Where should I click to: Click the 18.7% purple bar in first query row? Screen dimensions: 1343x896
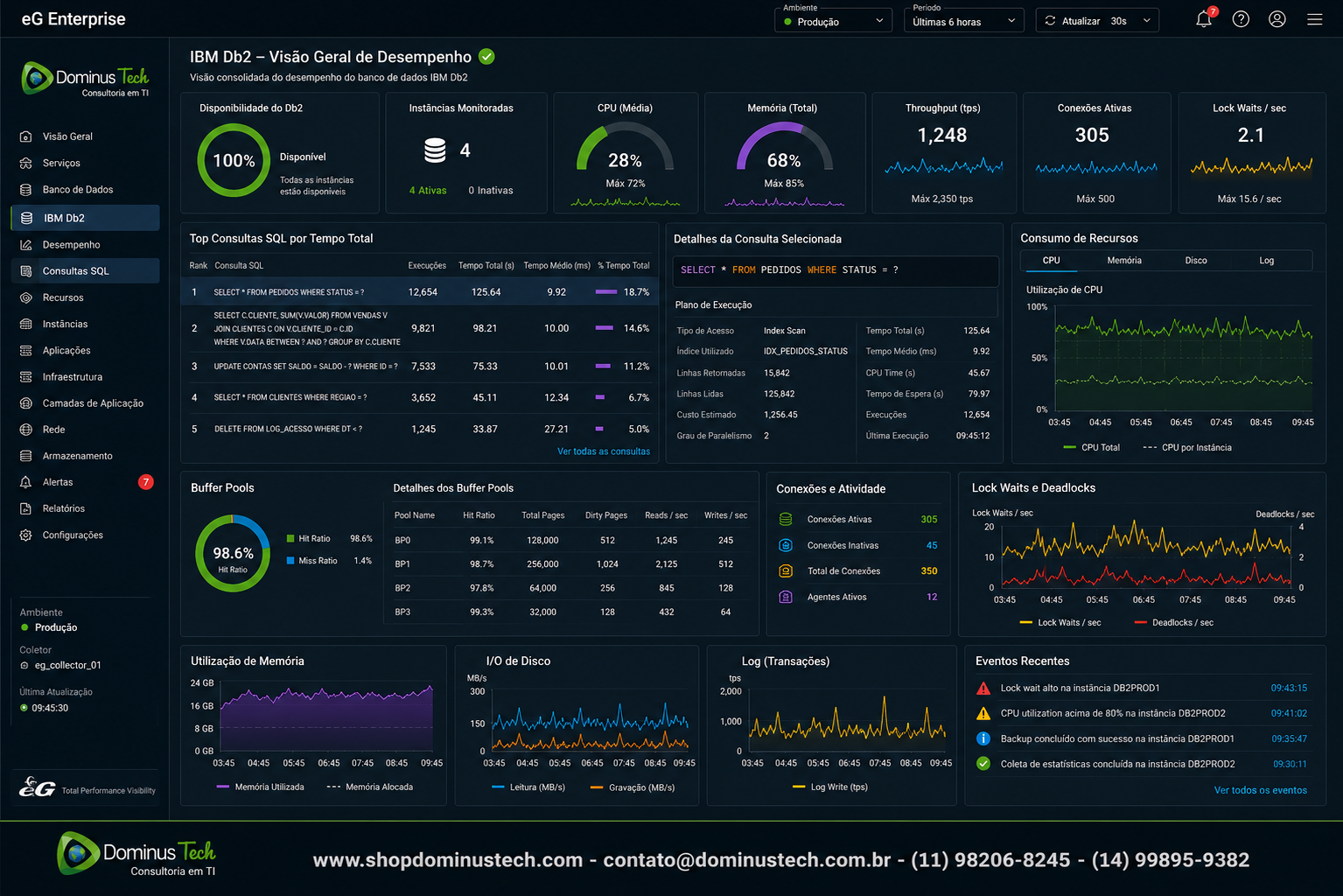click(606, 292)
